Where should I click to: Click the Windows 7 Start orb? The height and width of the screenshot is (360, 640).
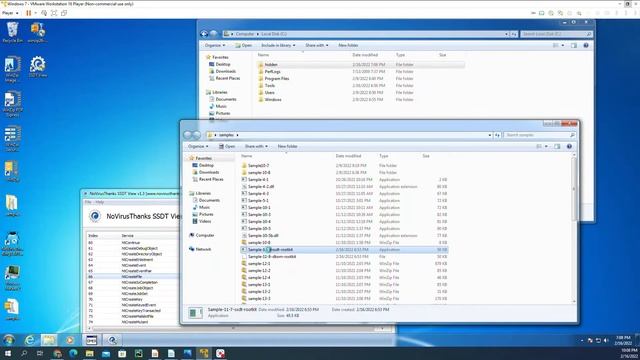9,340
